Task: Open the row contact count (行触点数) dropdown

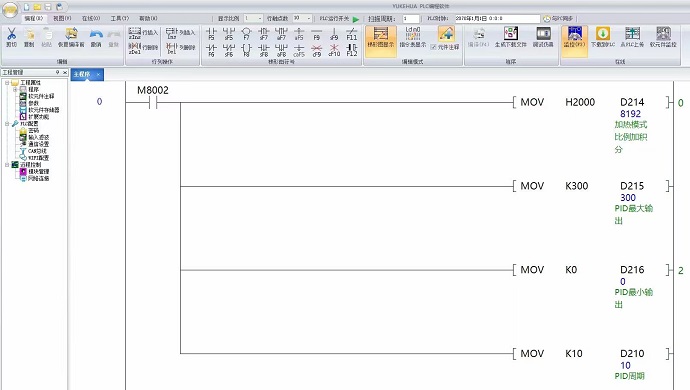Action: (x=302, y=18)
